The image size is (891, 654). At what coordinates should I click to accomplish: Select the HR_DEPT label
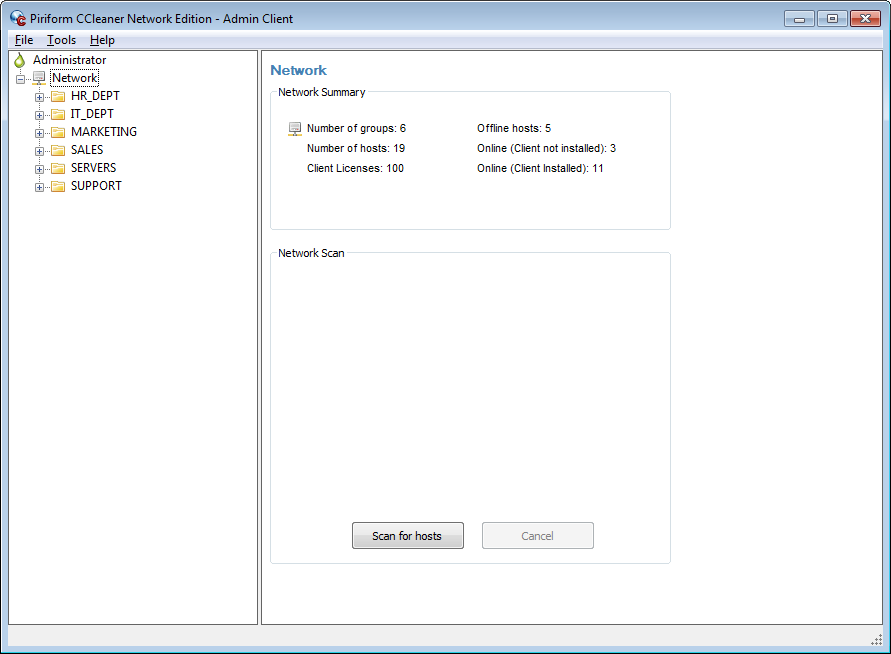pyautogui.click(x=95, y=96)
